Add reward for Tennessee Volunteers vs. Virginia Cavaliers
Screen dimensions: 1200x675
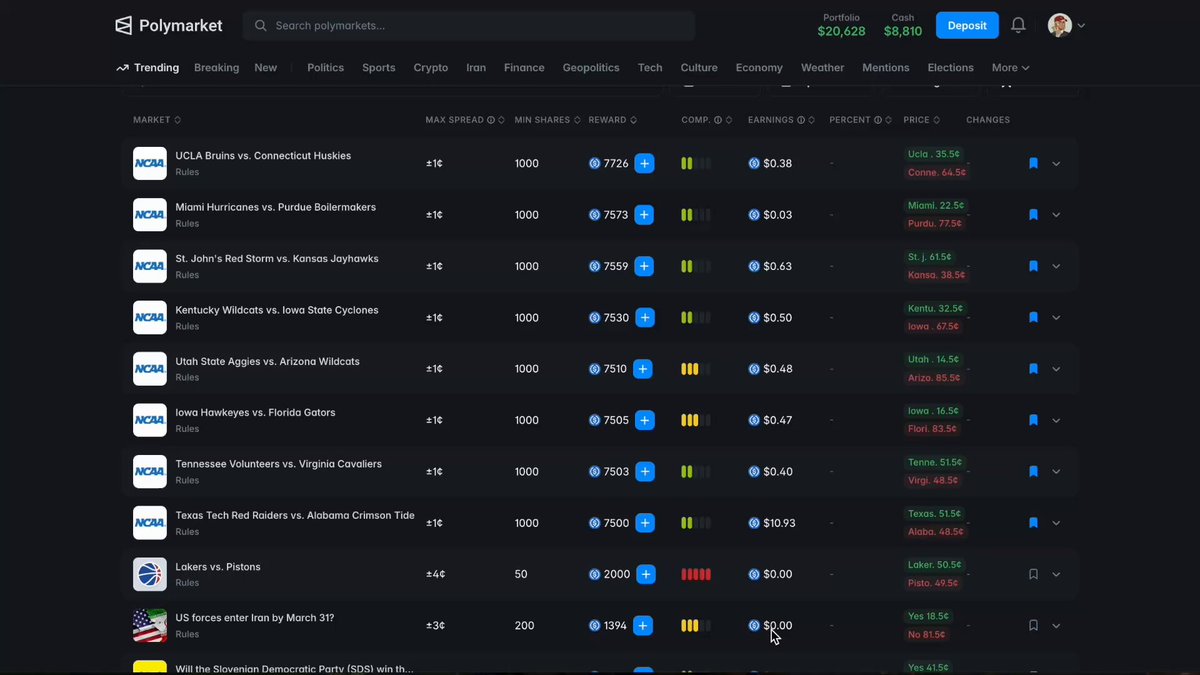pyautogui.click(x=645, y=471)
